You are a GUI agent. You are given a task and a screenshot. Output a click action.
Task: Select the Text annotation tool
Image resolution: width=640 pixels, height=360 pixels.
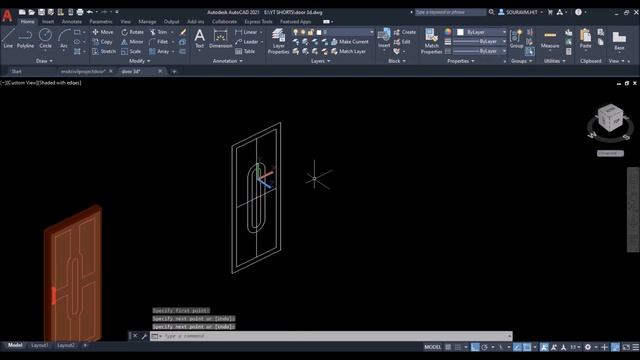[x=199, y=39]
